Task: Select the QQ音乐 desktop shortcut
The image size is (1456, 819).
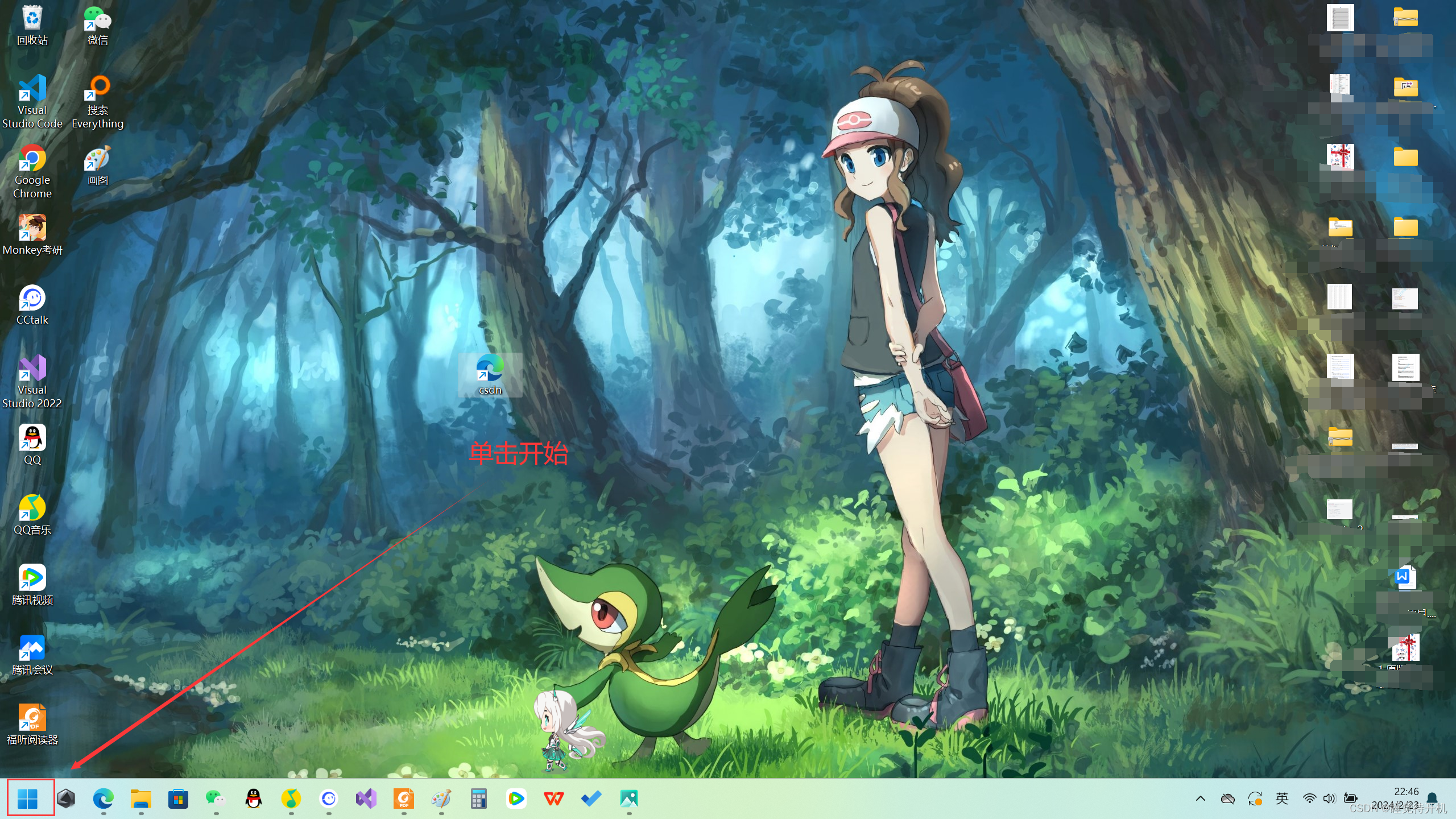Action: [x=32, y=515]
